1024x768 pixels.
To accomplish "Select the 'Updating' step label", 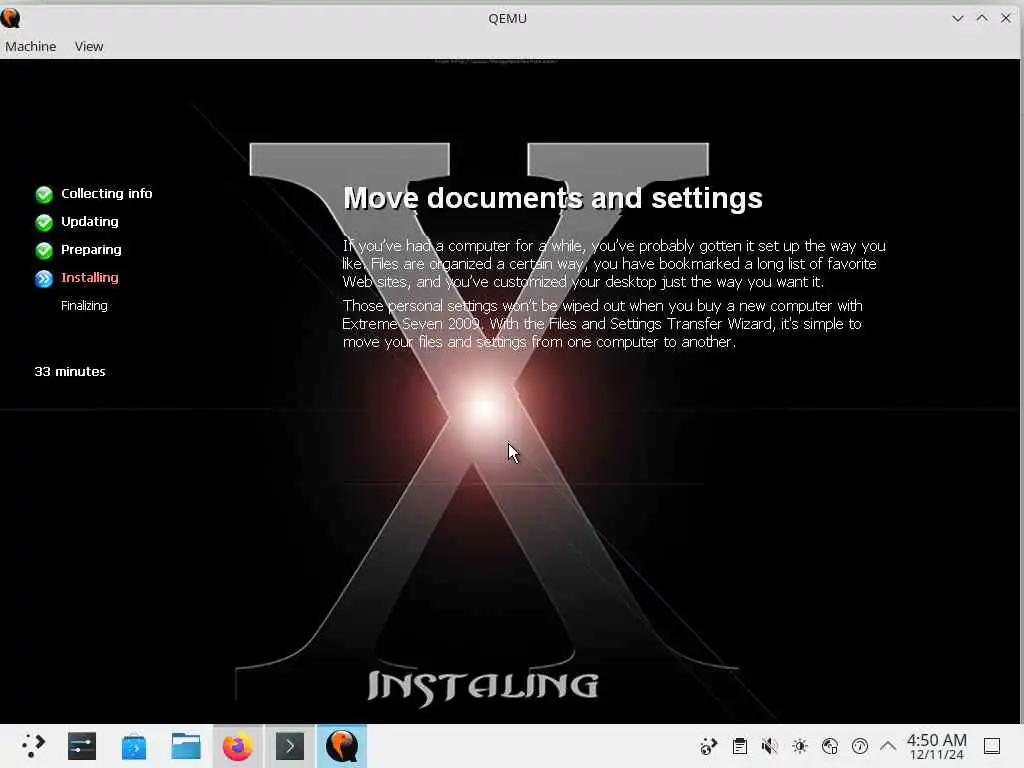I will tap(89, 221).
